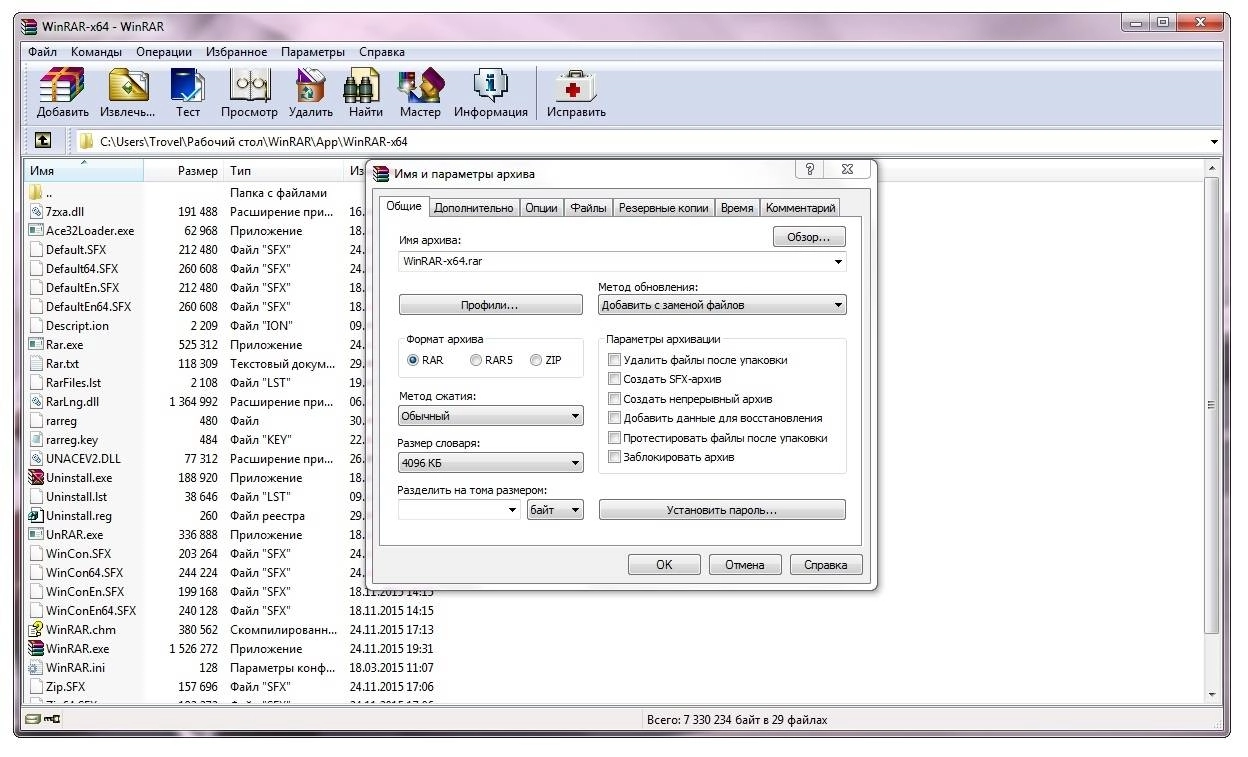Viewport: 1248px width, 757px height.
Task: Enable Создать SFX-архив checkbox
Action: click(615, 379)
